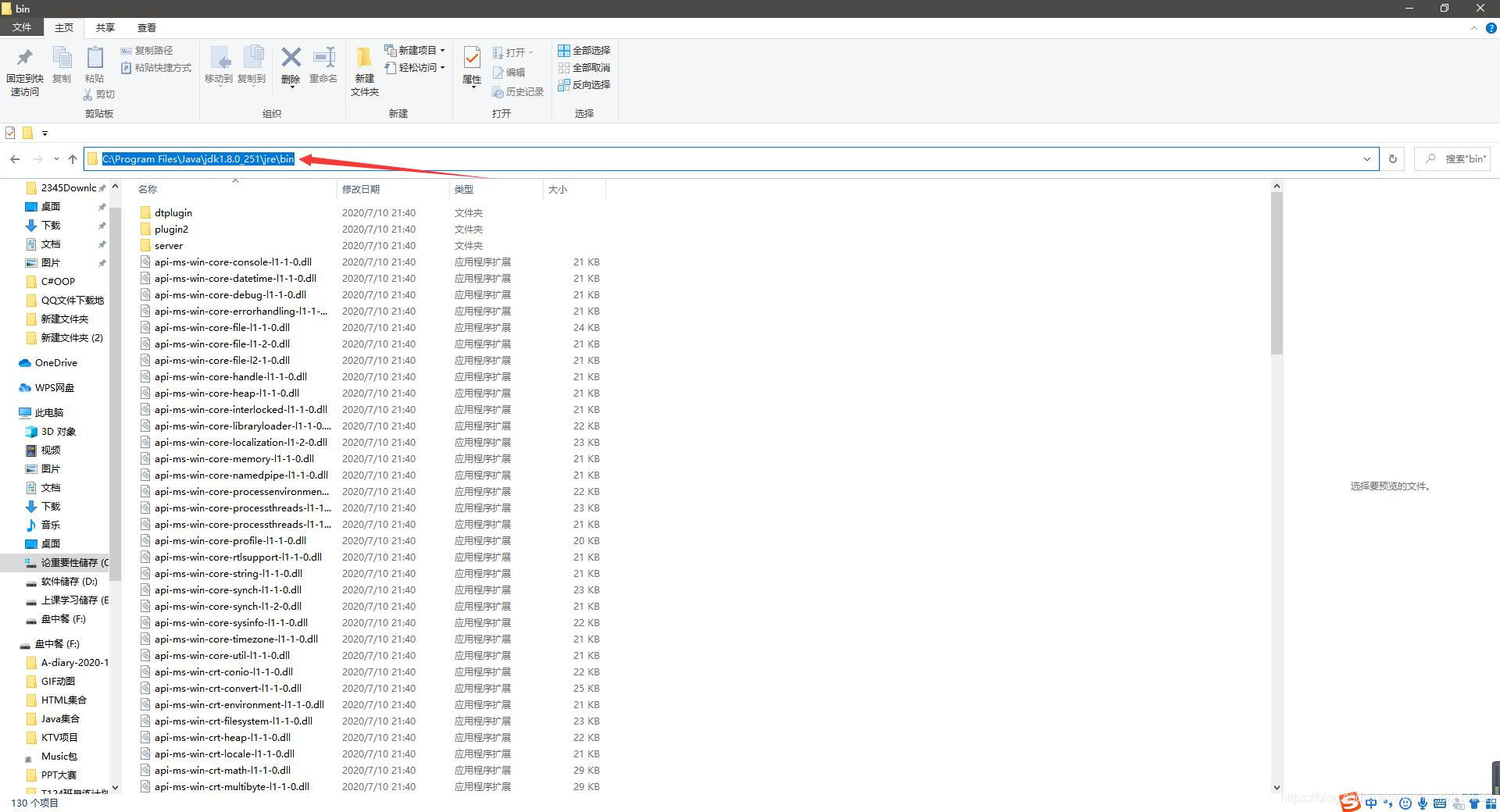Viewport: 1500px width, 812px height.
Task: Click the search bin box
Action: (1452, 159)
